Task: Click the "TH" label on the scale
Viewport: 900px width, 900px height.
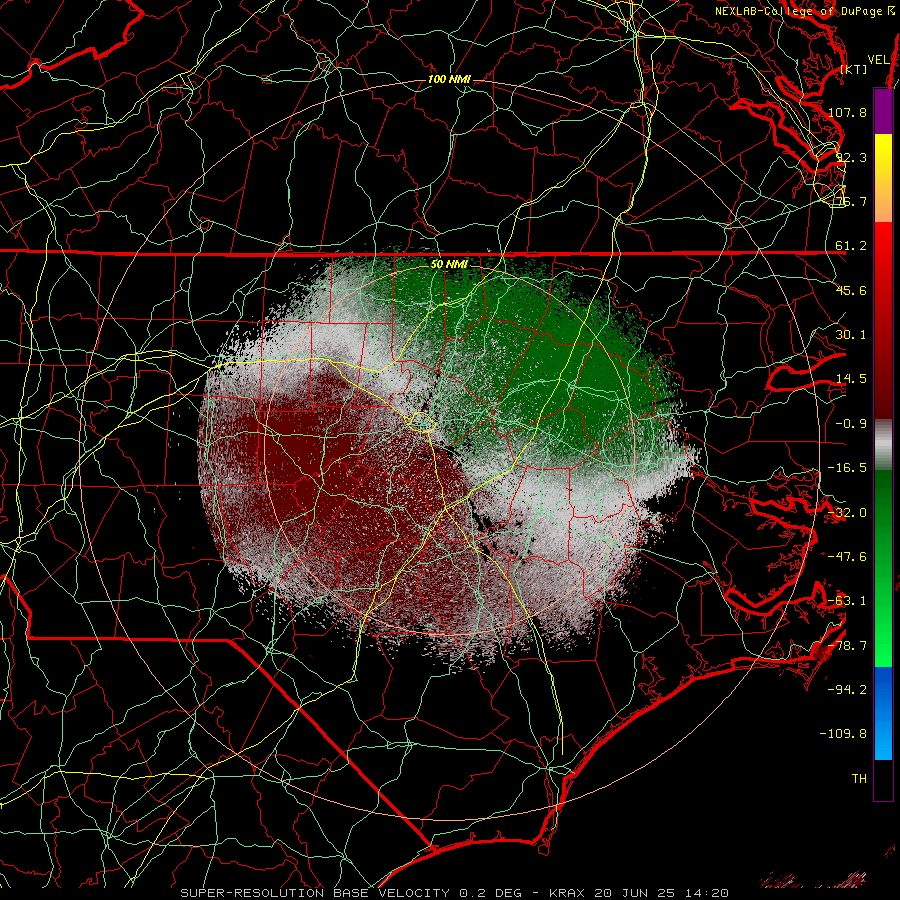Action: (x=859, y=779)
